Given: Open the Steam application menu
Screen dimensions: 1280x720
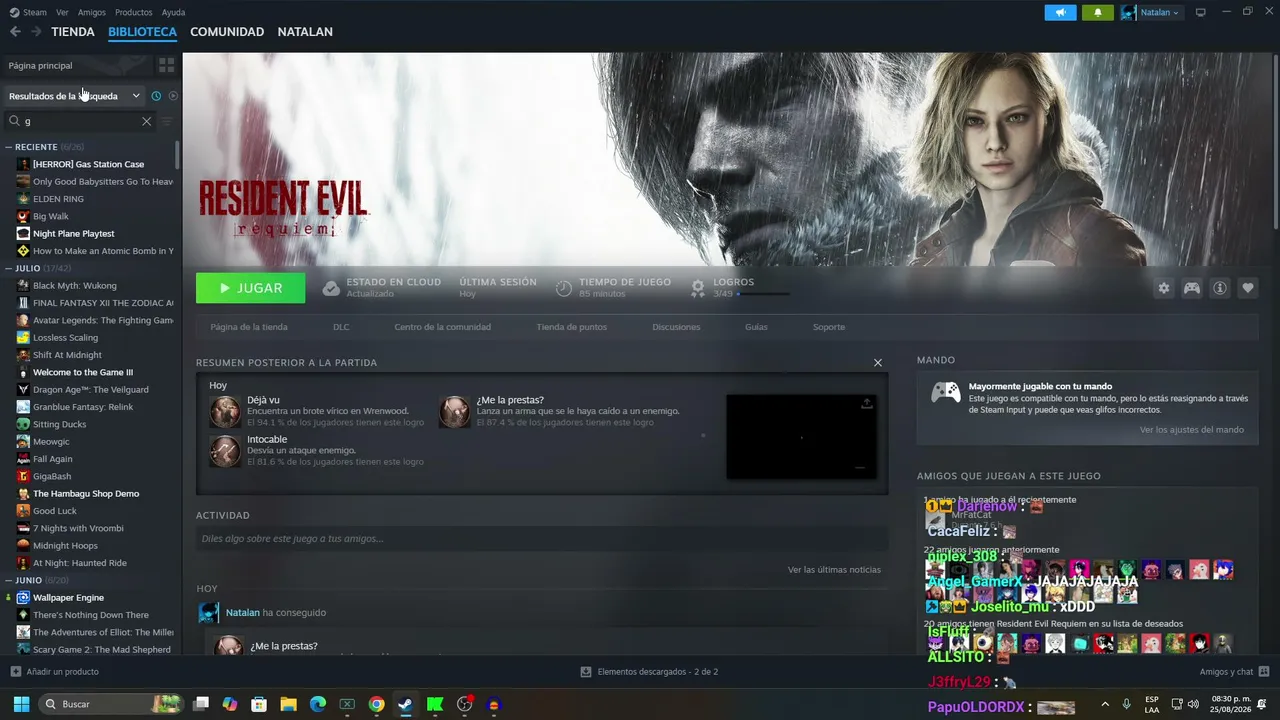Looking at the screenshot, I should pos(29,12).
